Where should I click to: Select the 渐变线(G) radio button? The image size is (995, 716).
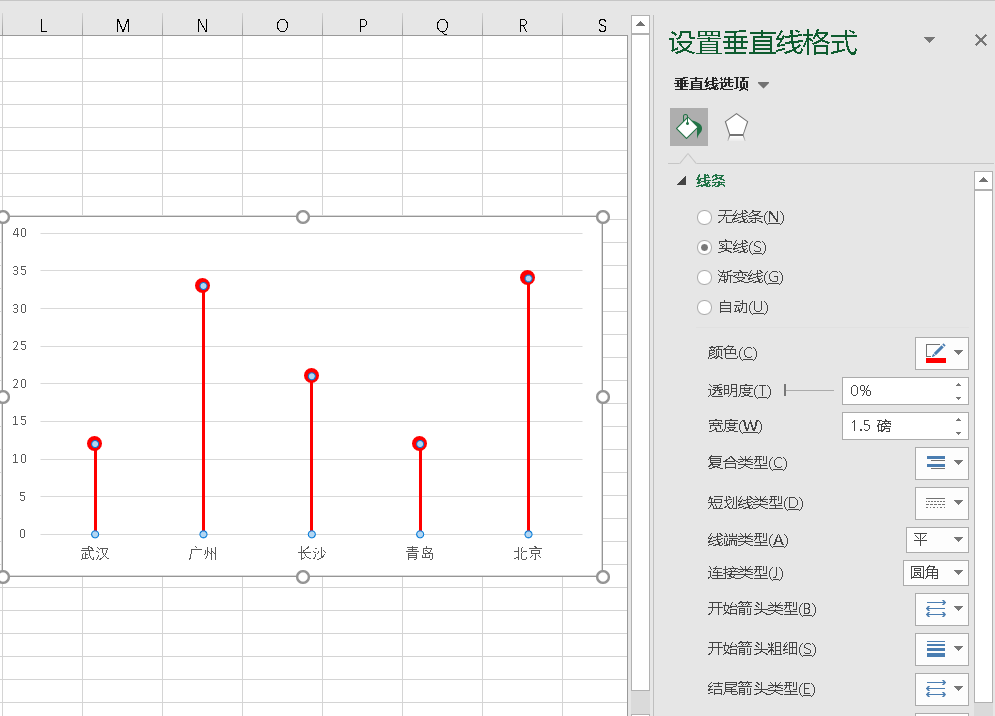click(704, 277)
